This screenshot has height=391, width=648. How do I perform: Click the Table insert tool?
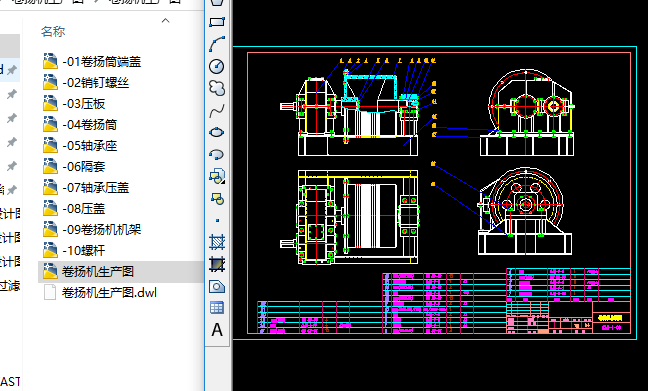pyautogui.click(x=217, y=308)
